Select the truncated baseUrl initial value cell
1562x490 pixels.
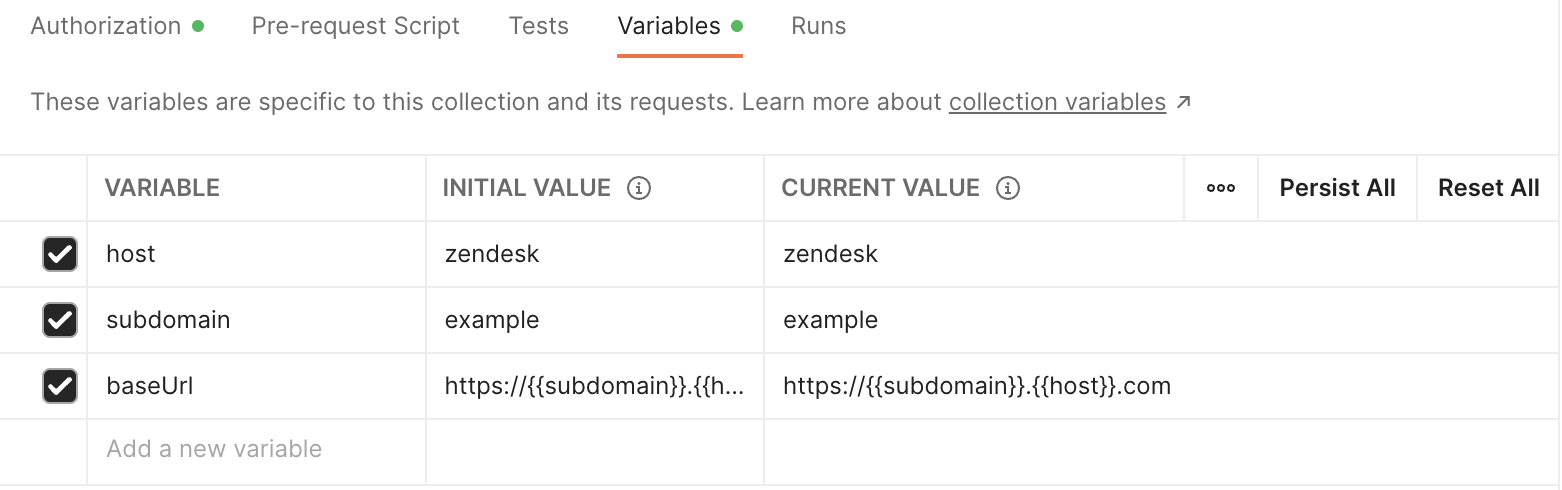coord(595,386)
